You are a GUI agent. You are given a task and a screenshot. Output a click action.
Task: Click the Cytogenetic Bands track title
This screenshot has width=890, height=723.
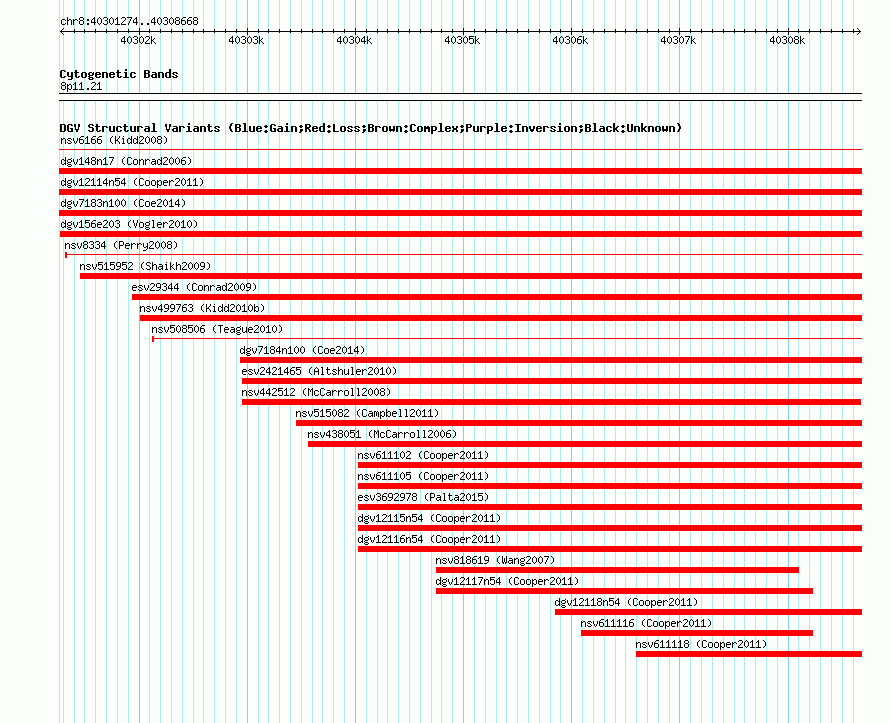pos(119,74)
